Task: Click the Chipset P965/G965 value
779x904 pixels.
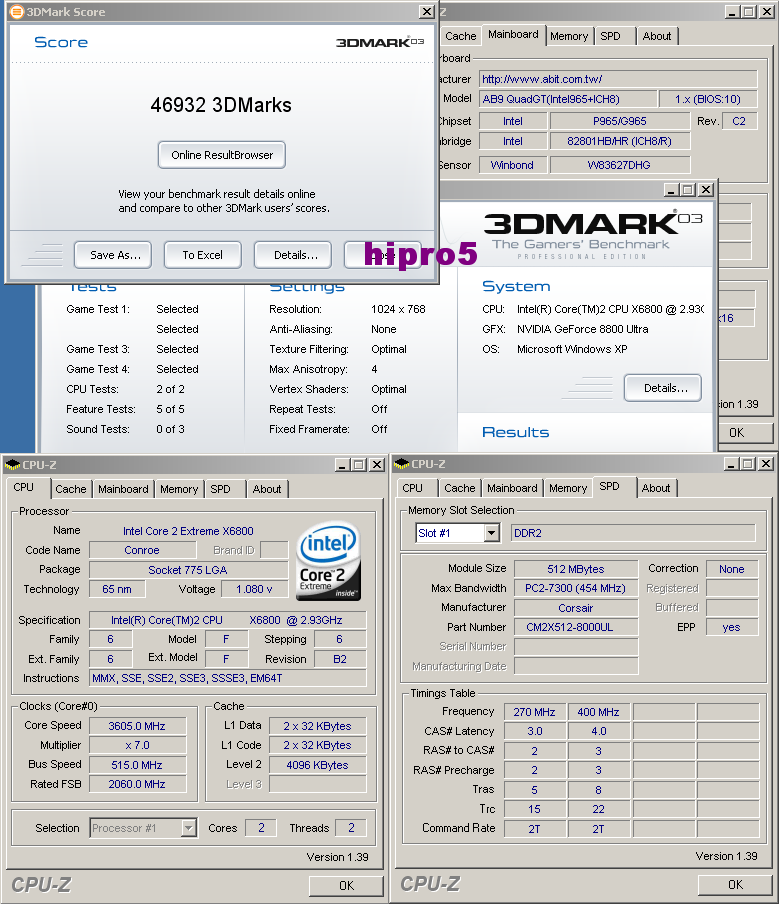Action: point(620,121)
